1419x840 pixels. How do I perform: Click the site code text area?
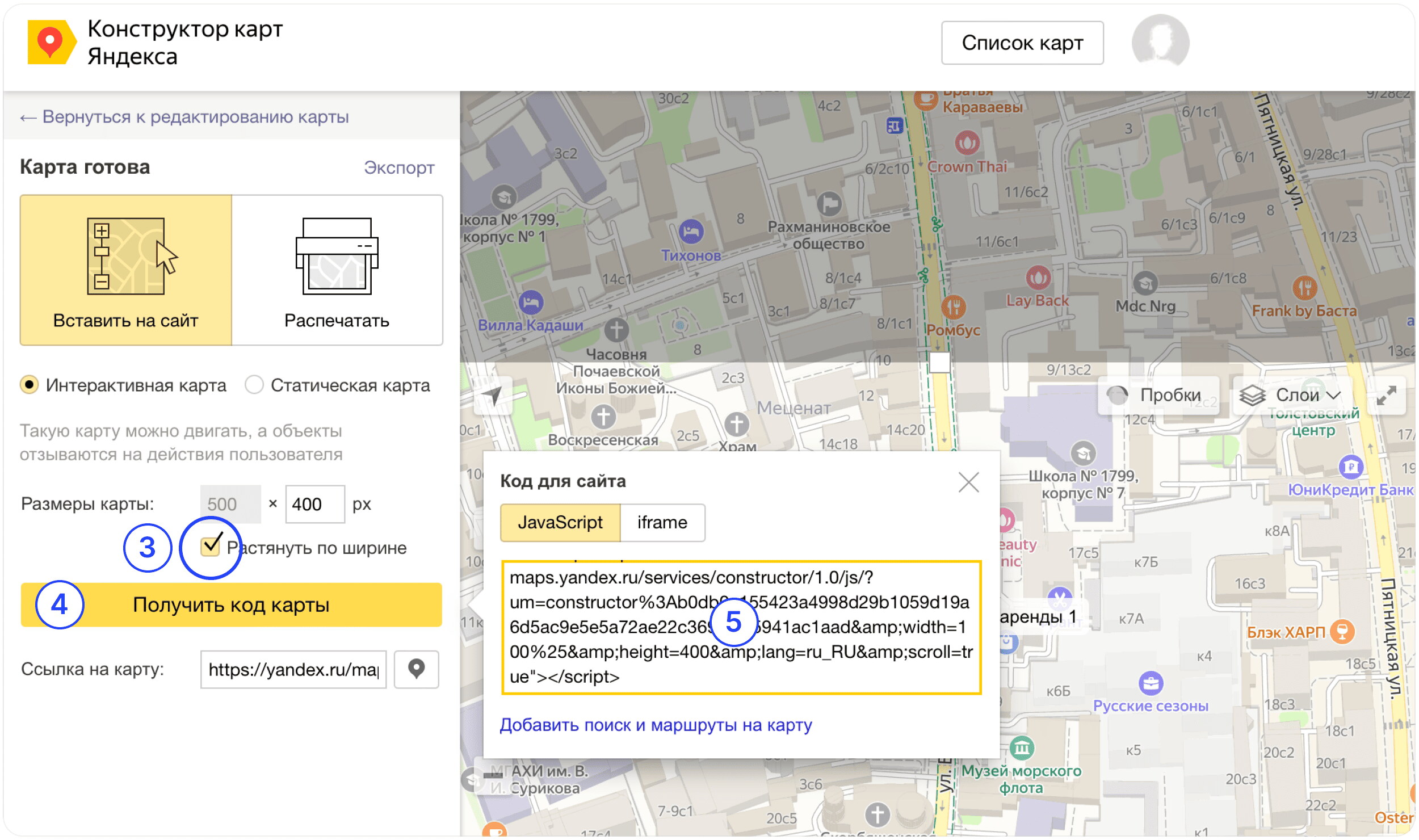point(741,627)
